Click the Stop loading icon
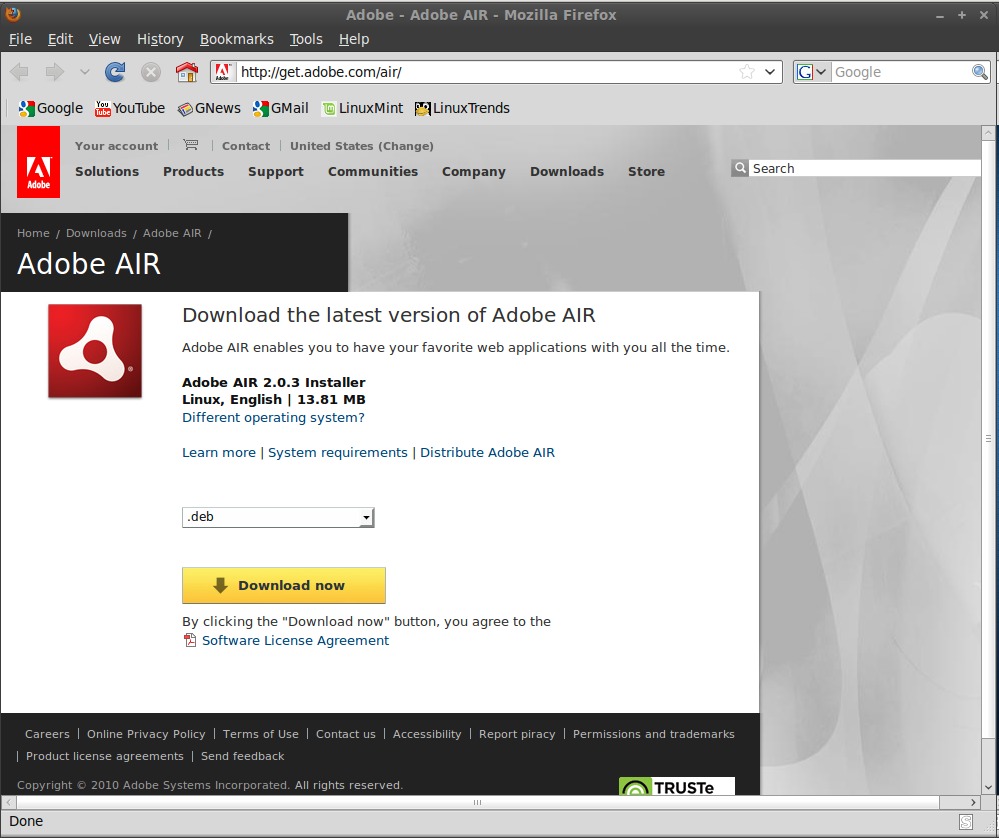 [x=150, y=72]
